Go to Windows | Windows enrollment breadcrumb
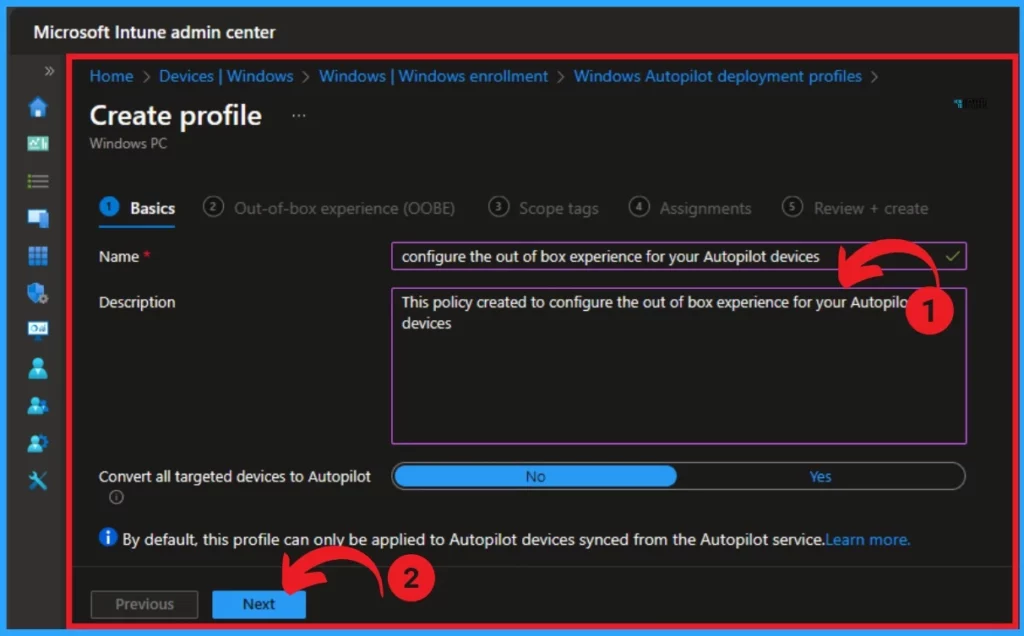This screenshot has height=636, width=1024. [x=434, y=76]
